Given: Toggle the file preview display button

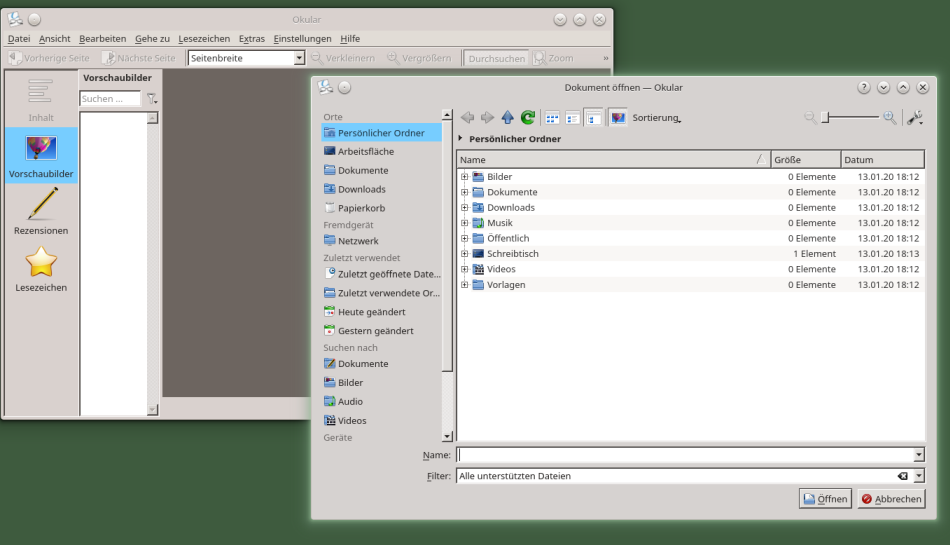Looking at the screenshot, I should point(618,118).
